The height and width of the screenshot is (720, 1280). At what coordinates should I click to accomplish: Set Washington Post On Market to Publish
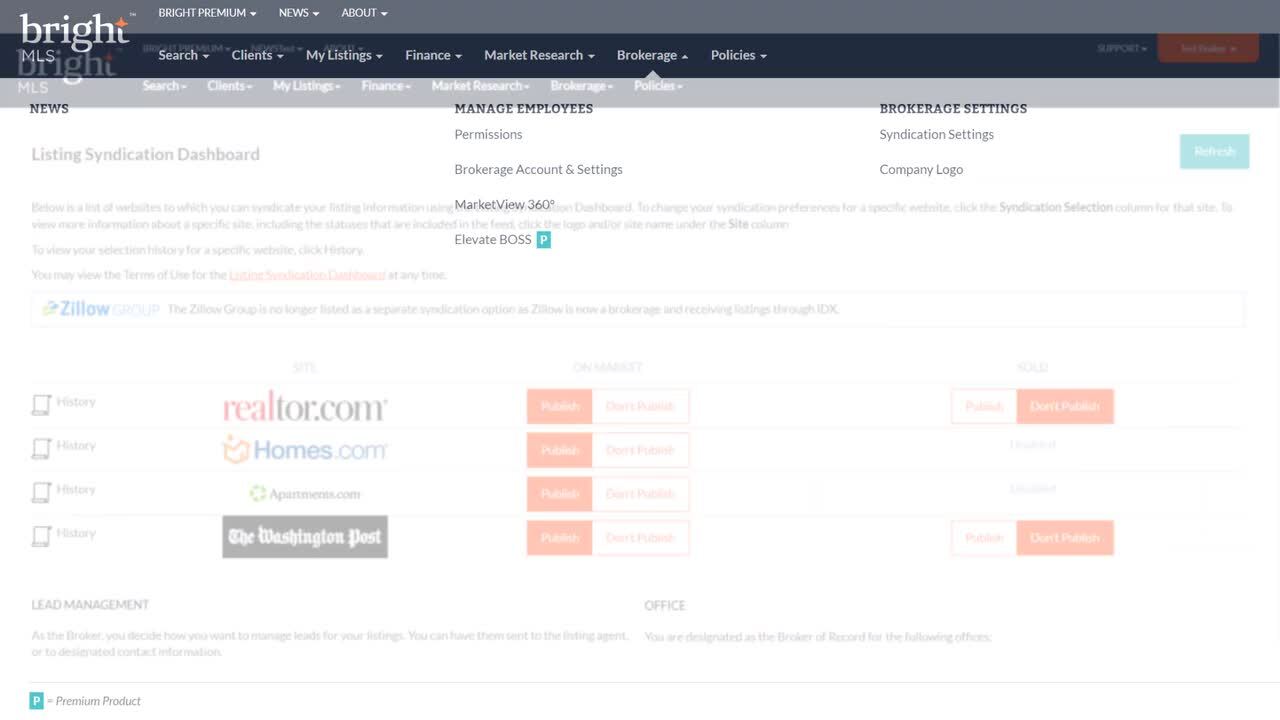coord(560,538)
